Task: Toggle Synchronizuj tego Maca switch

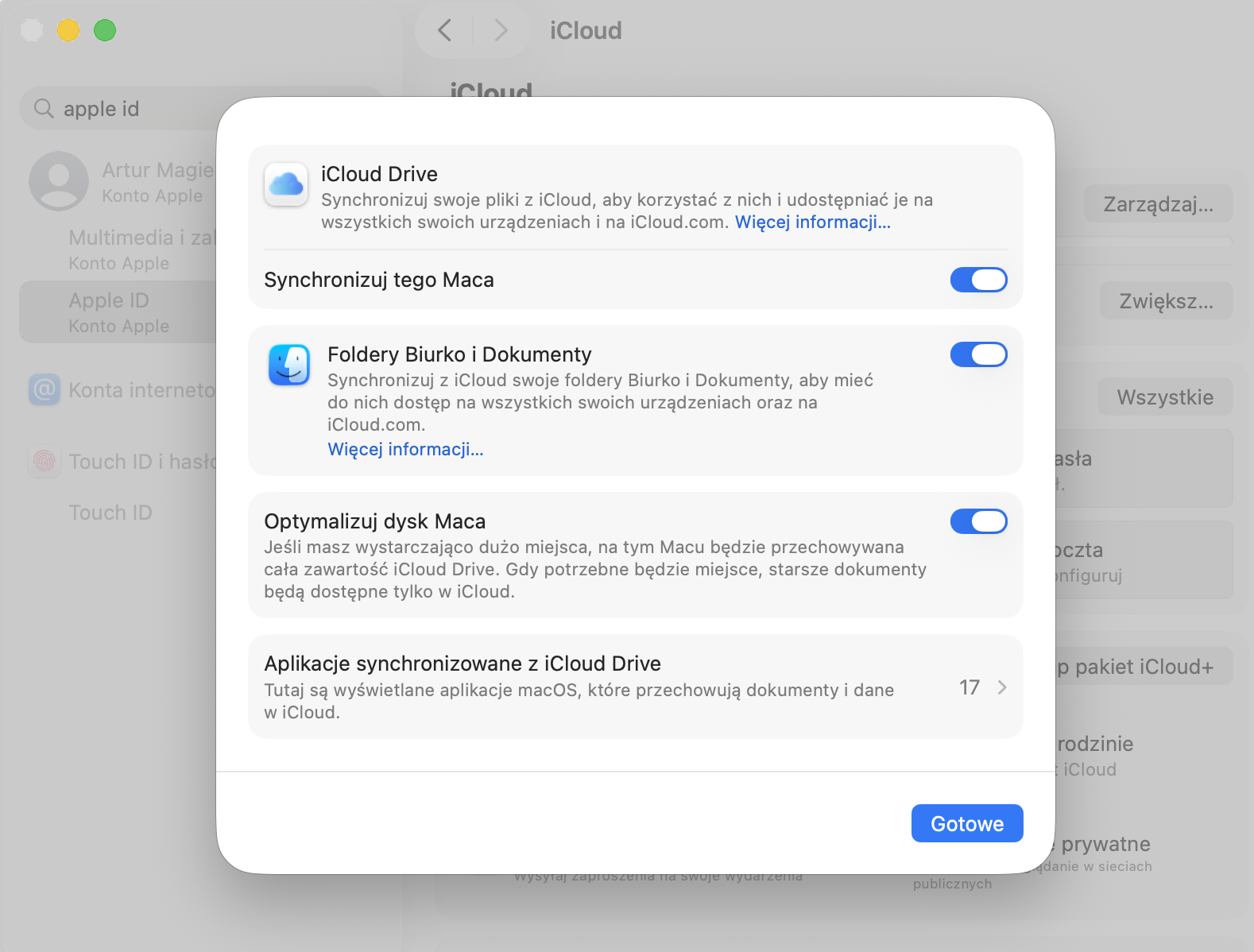Action: tap(979, 280)
